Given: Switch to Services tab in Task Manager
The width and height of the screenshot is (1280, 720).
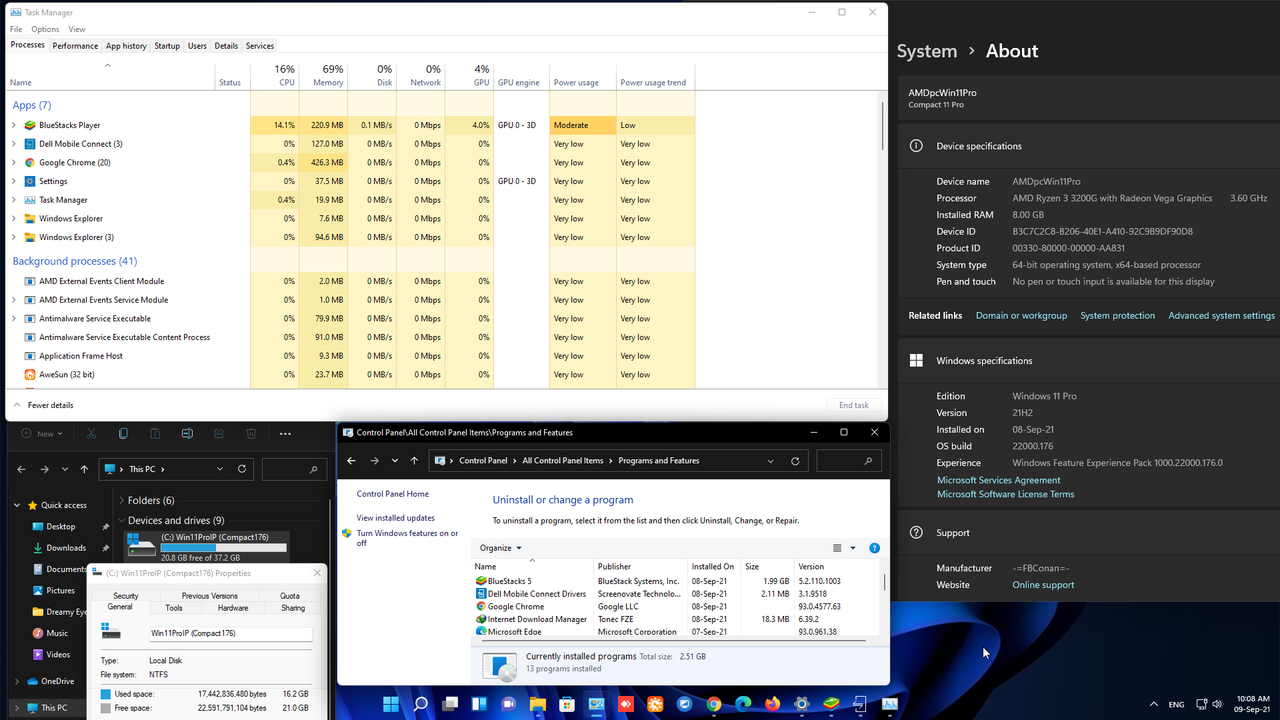Looking at the screenshot, I should pyautogui.click(x=260, y=46).
